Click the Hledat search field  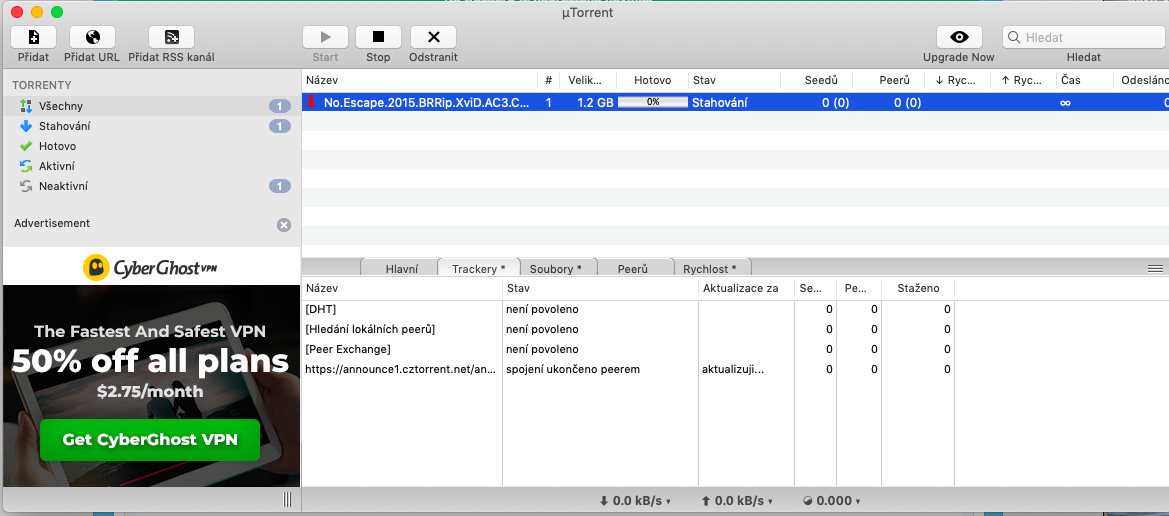pos(1083,37)
